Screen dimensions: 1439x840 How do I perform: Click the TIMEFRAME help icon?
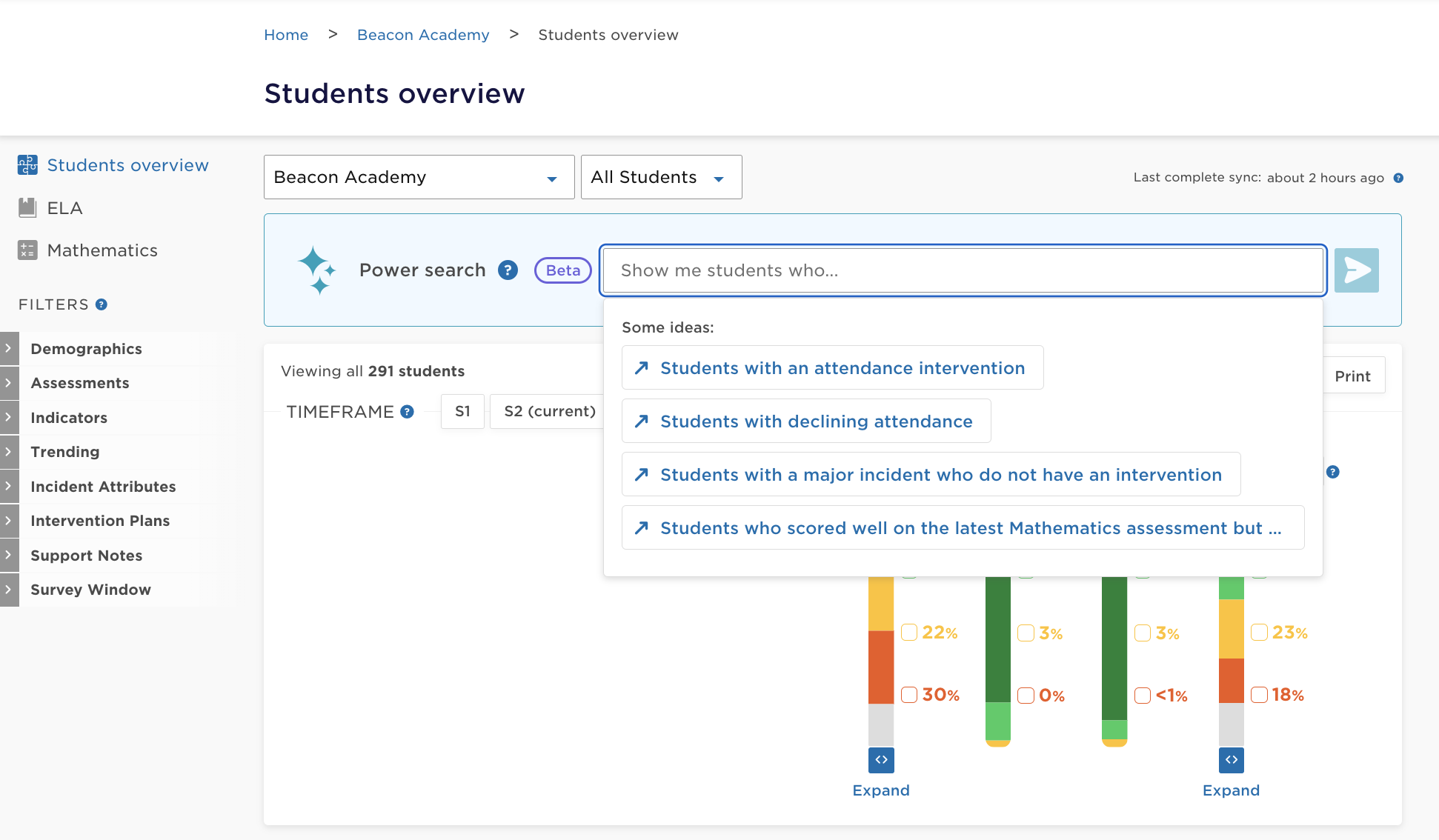(407, 412)
